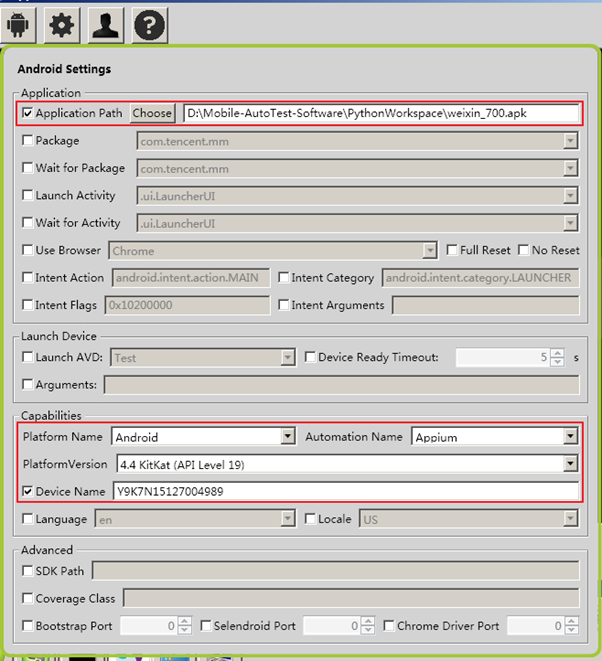
Task: Toggle the Device Name checkbox
Action: point(28,492)
